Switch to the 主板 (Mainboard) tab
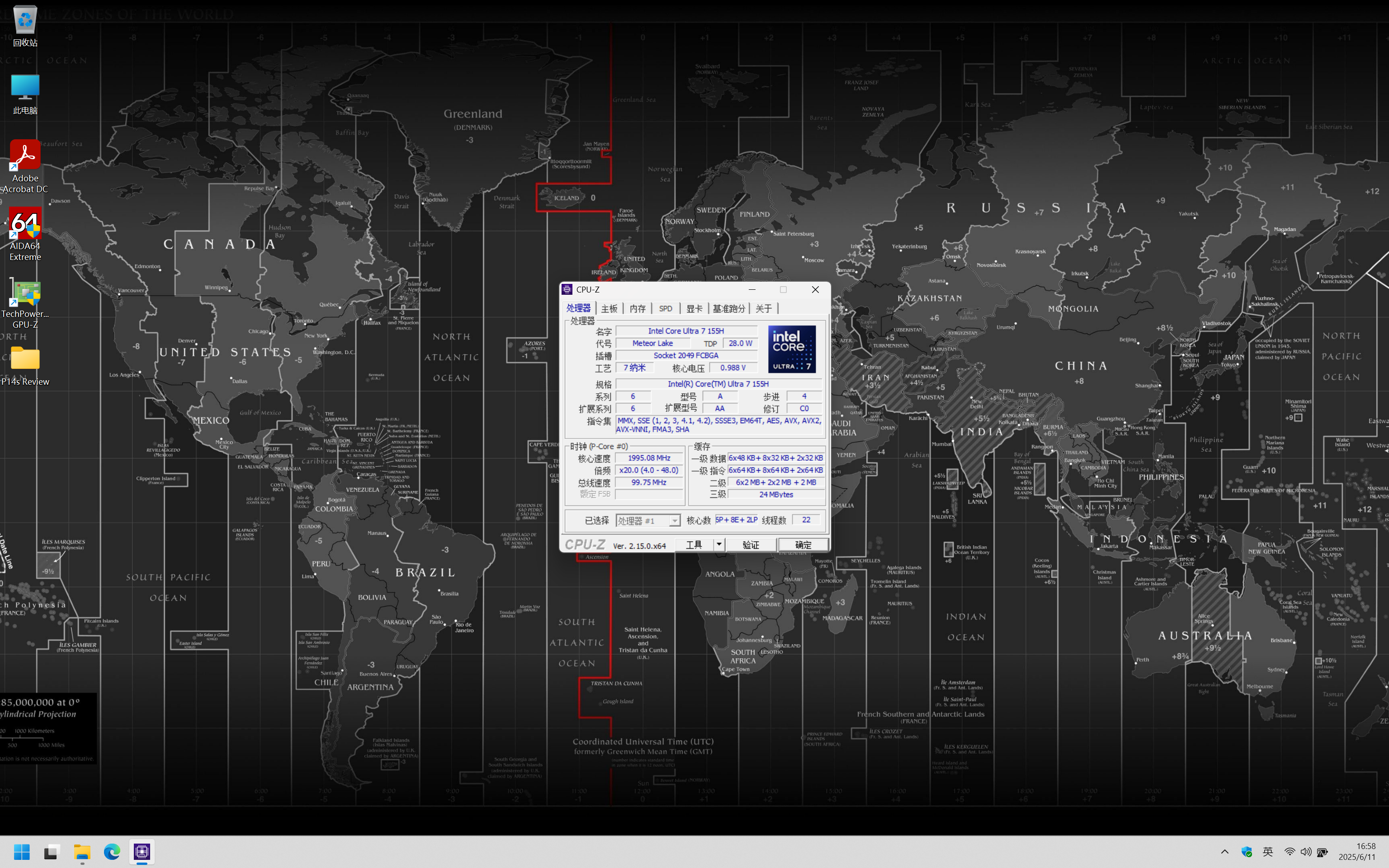 click(609, 309)
